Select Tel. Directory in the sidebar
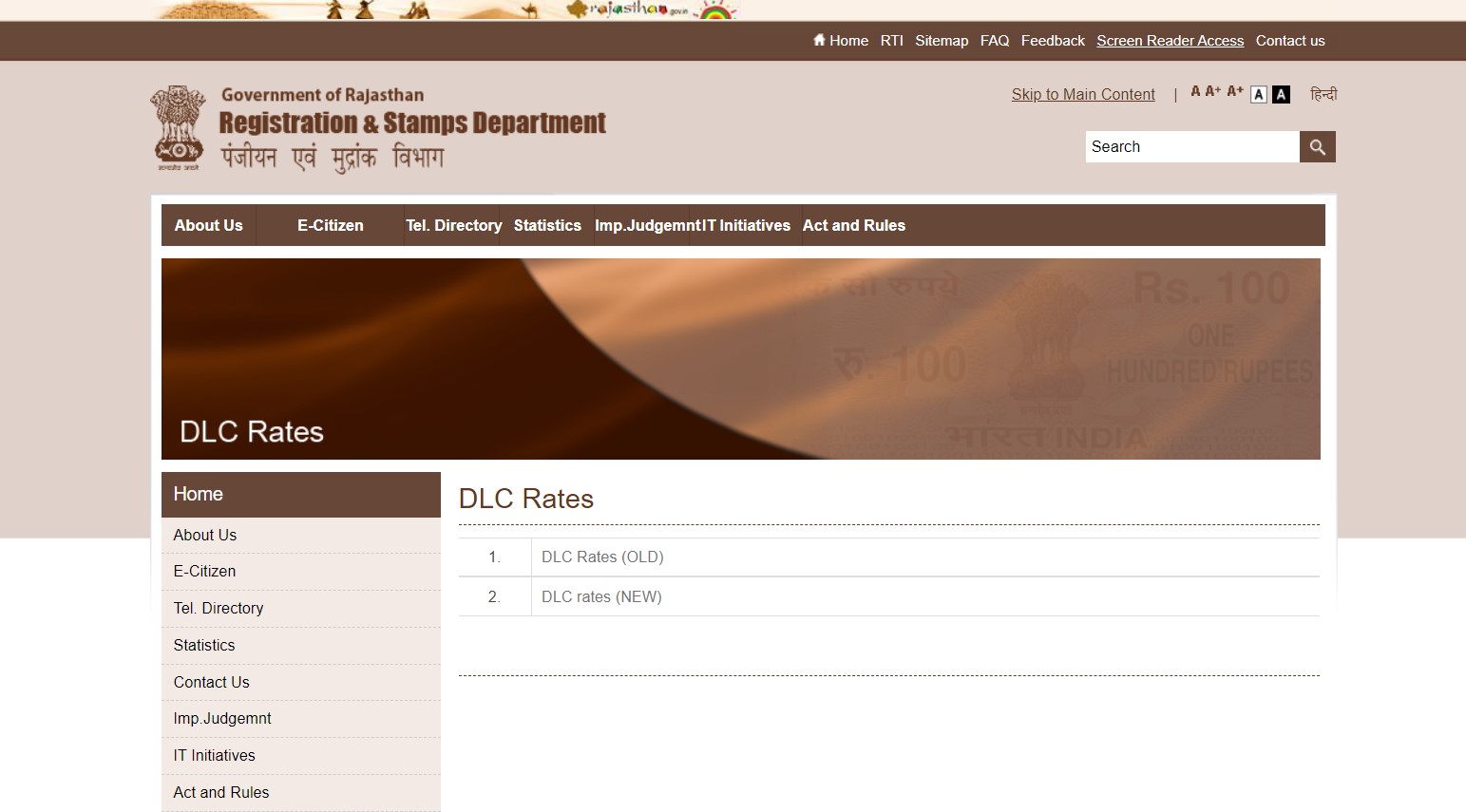Screen dimensions: 1466x812 point(218,608)
